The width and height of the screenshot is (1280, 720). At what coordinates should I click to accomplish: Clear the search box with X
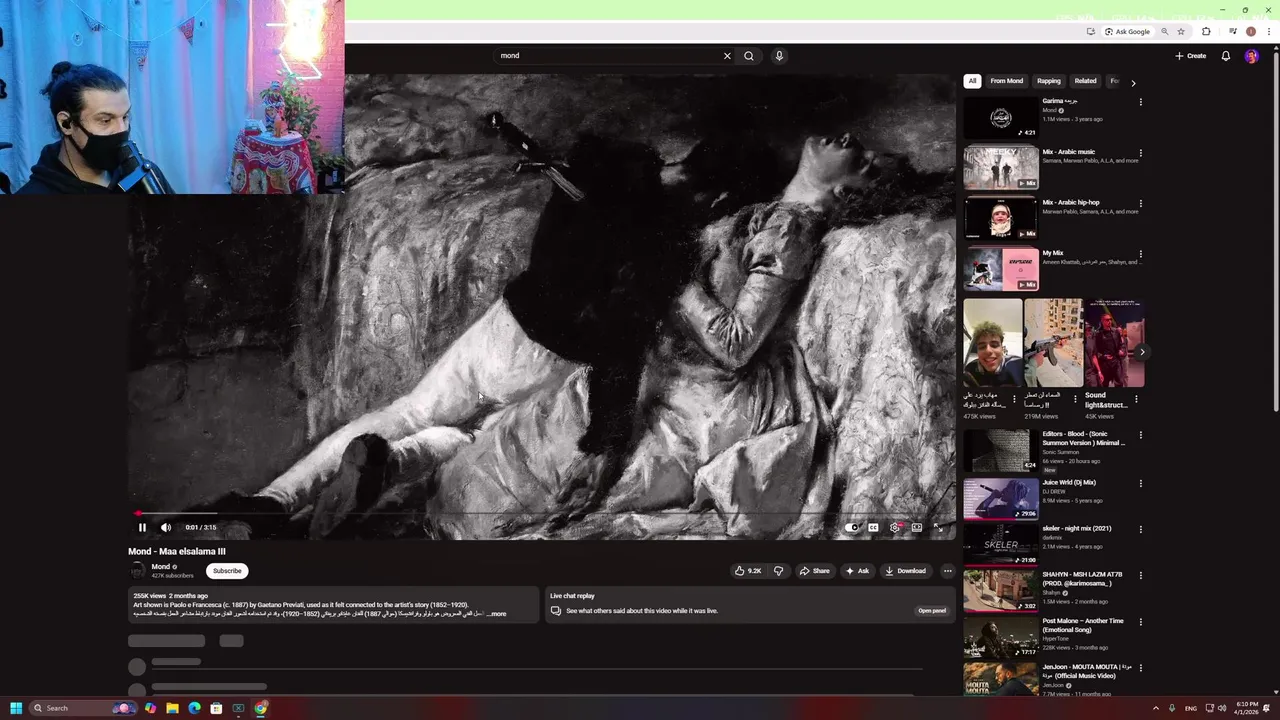tap(727, 56)
